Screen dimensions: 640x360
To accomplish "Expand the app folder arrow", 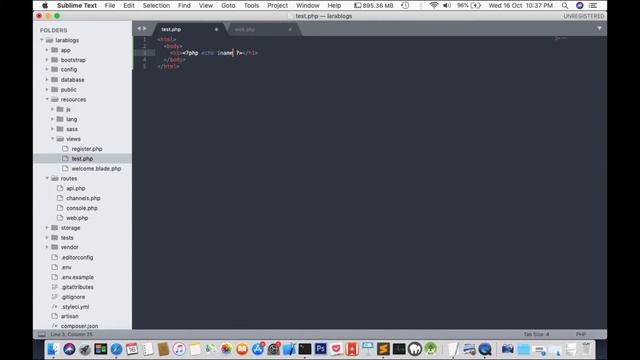I will click(x=47, y=50).
